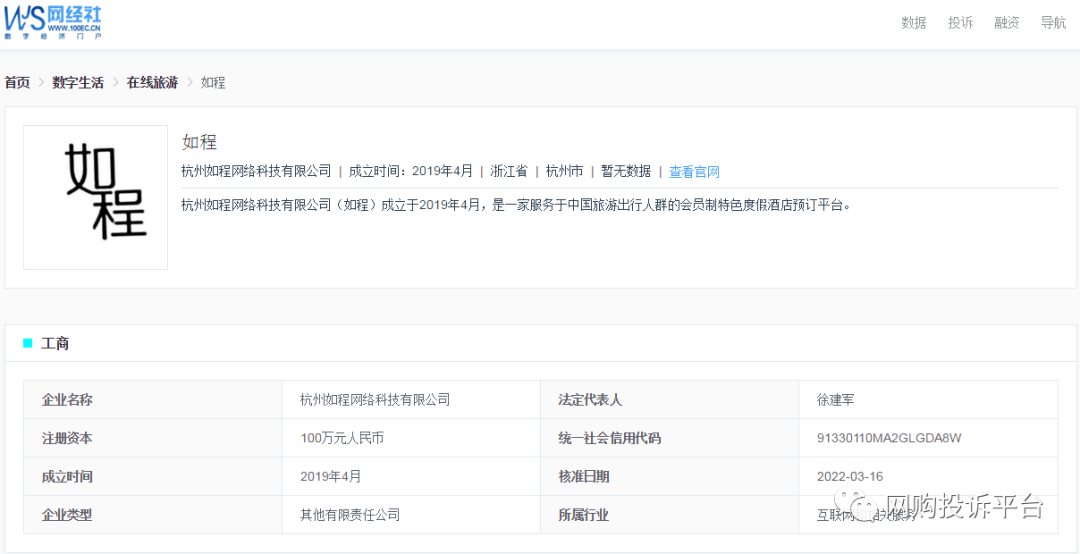Click the 100万元人民币 value
The image size is (1080, 554).
coord(342,438)
